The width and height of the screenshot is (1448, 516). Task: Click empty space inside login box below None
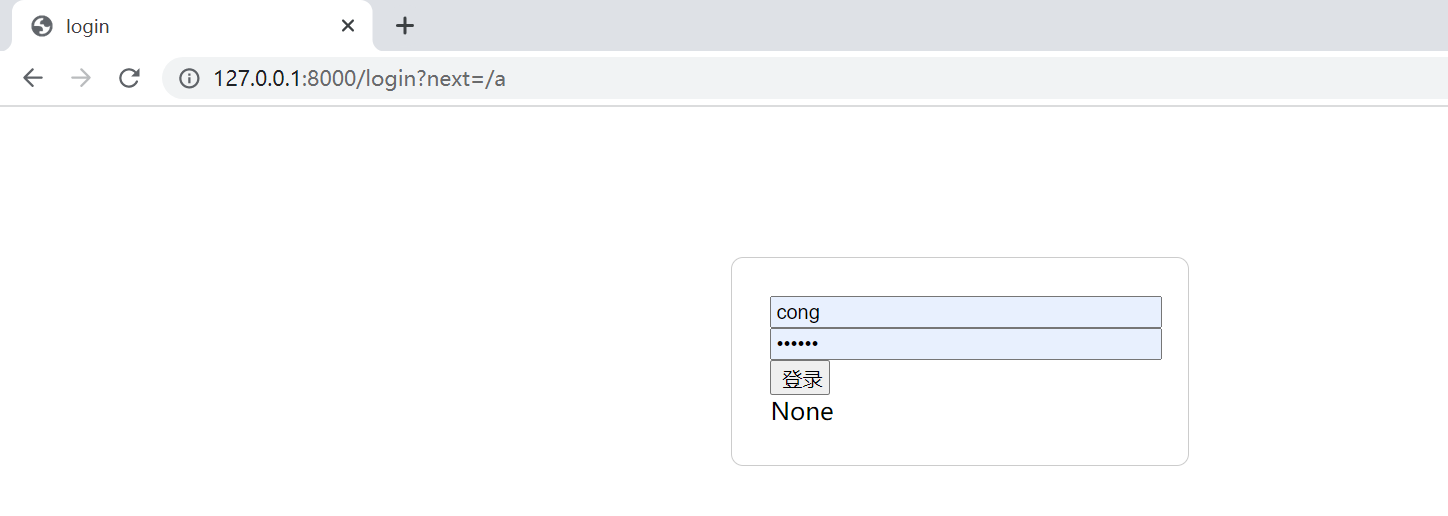coord(960,445)
